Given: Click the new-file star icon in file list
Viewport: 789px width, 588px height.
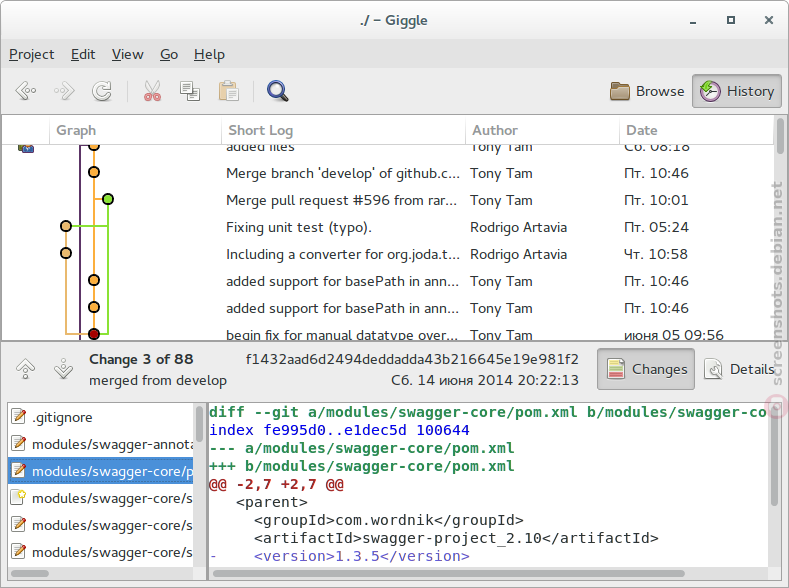Looking at the screenshot, I should coord(19,497).
